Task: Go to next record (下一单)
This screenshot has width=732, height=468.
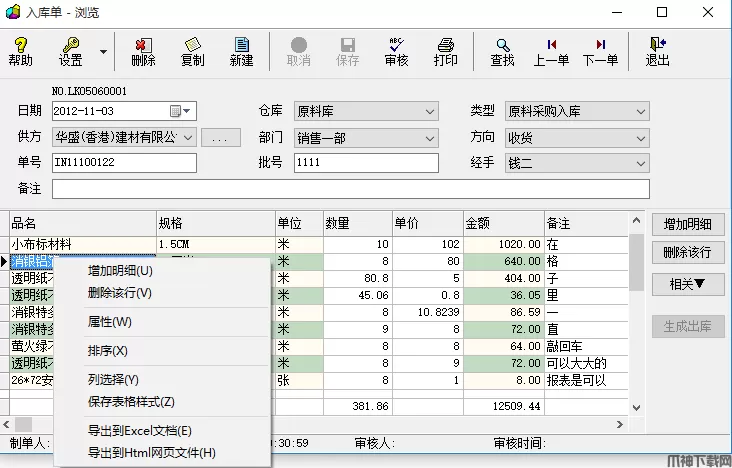Action: pos(600,51)
